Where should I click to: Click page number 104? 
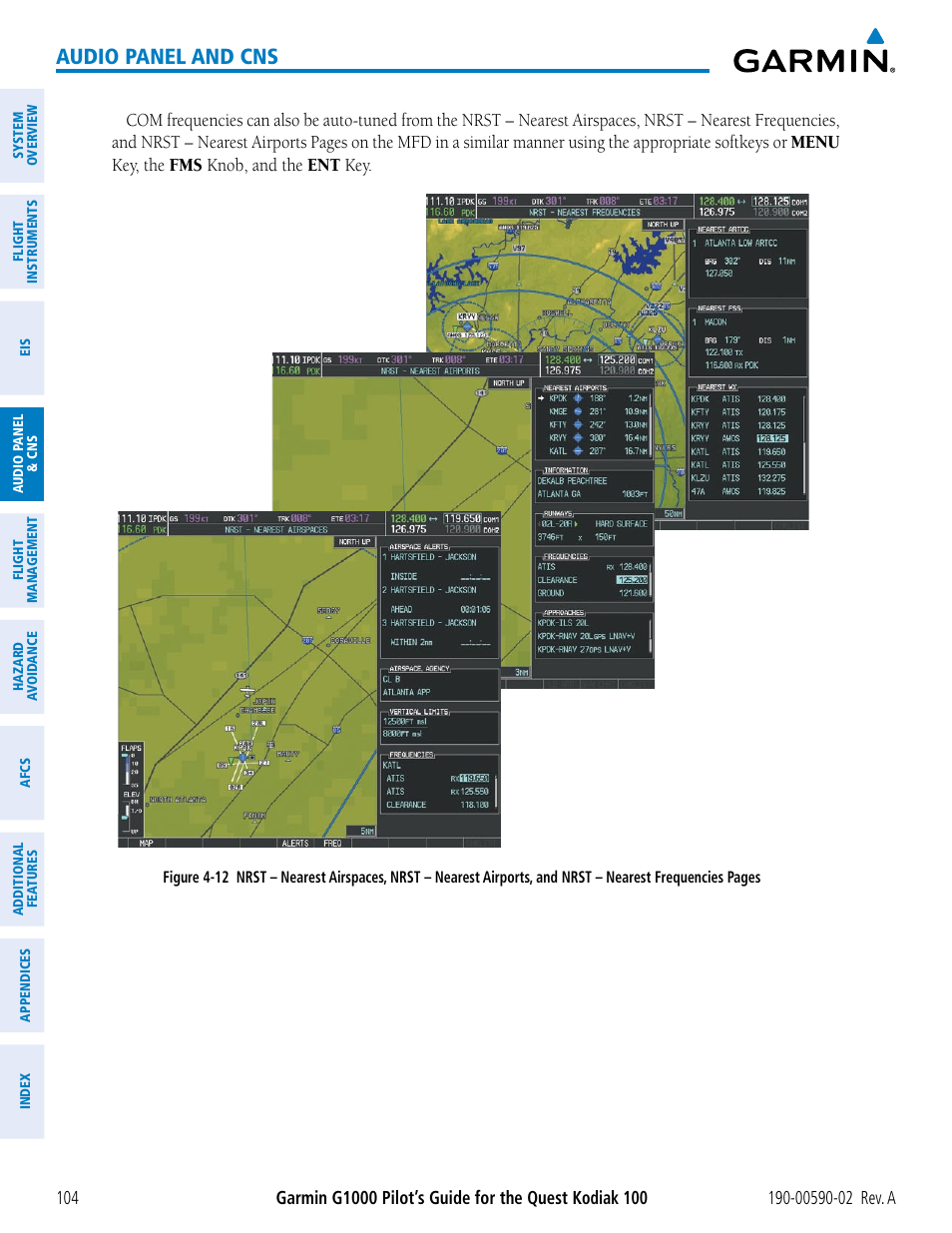click(67, 1197)
